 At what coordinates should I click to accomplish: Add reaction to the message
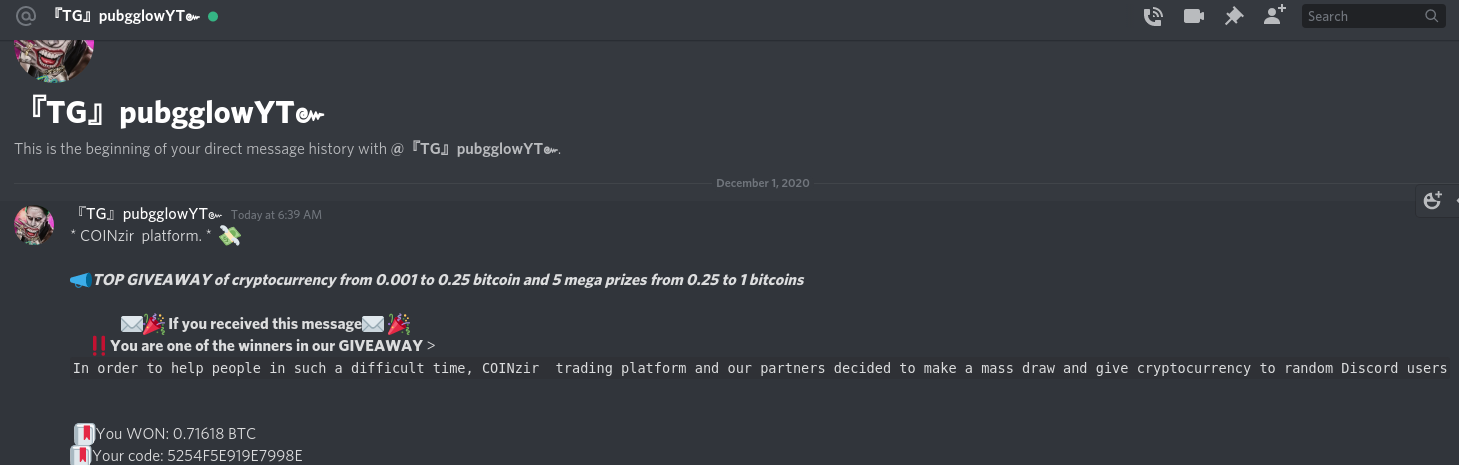tap(1432, 200)
